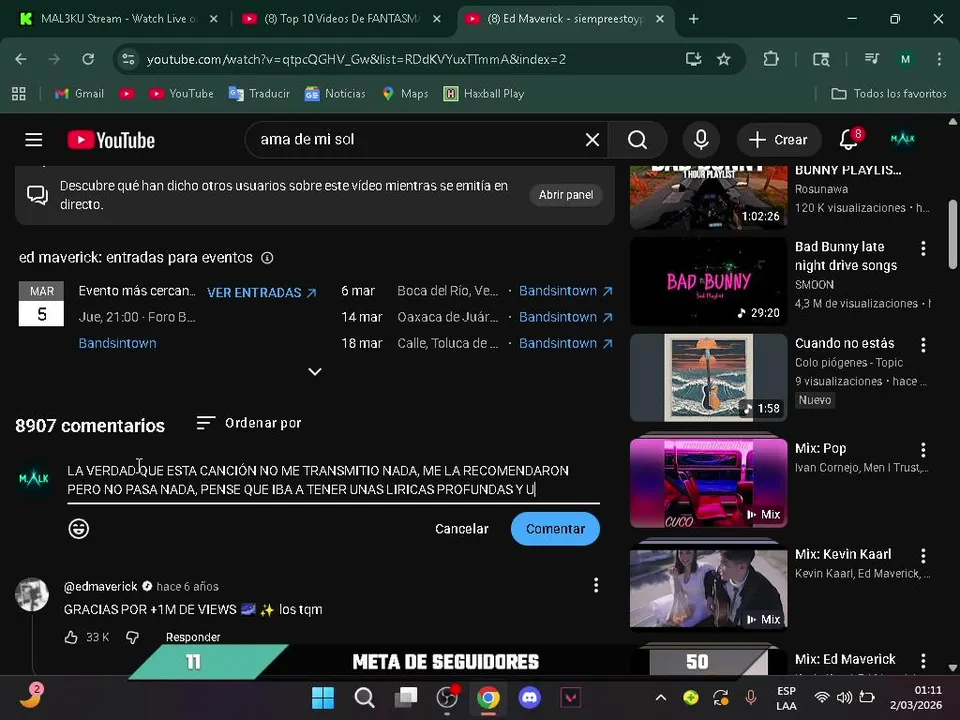Open a new browser tab
This screenshot has height=720, width=960.
pos(693,19)
